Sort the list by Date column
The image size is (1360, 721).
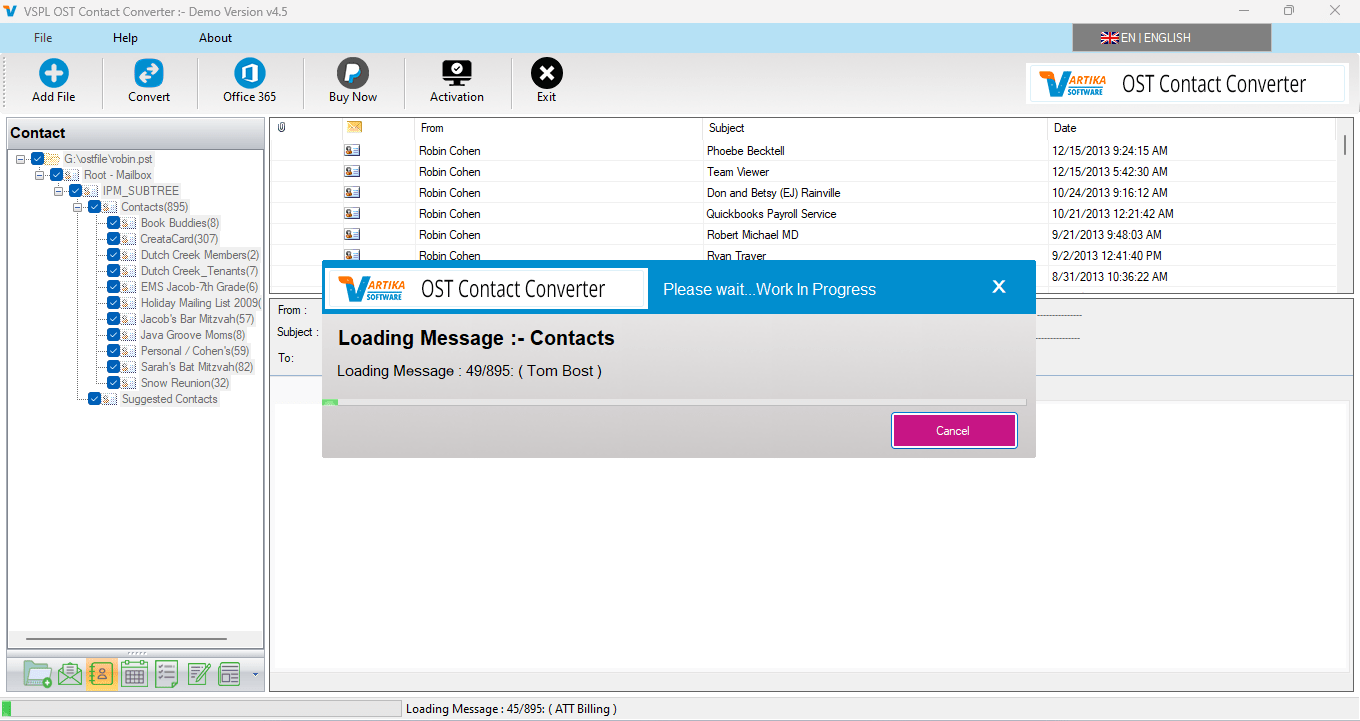1191,128
